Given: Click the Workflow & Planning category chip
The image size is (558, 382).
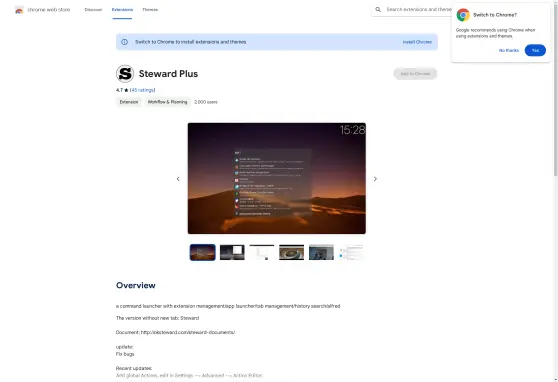Looking at the screenshot, I should (x=167, y=102).
